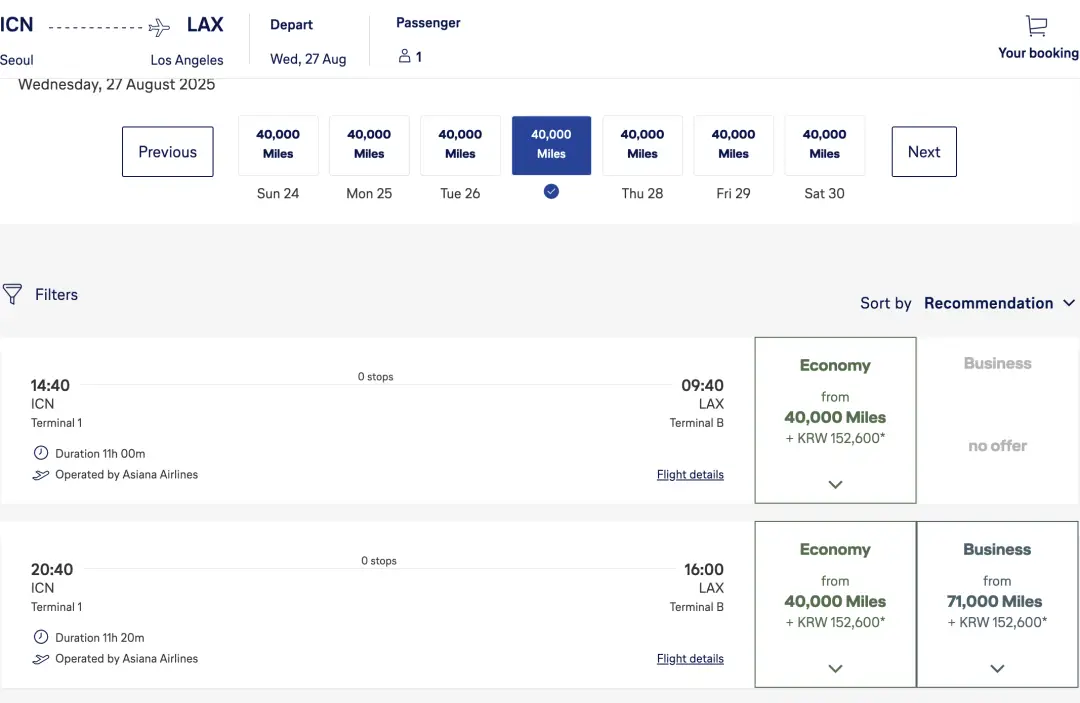The image size is (1080, 703).
Task: Click the Asiana plane icon on 20:40 flight
Action: (x=41, y=659)
